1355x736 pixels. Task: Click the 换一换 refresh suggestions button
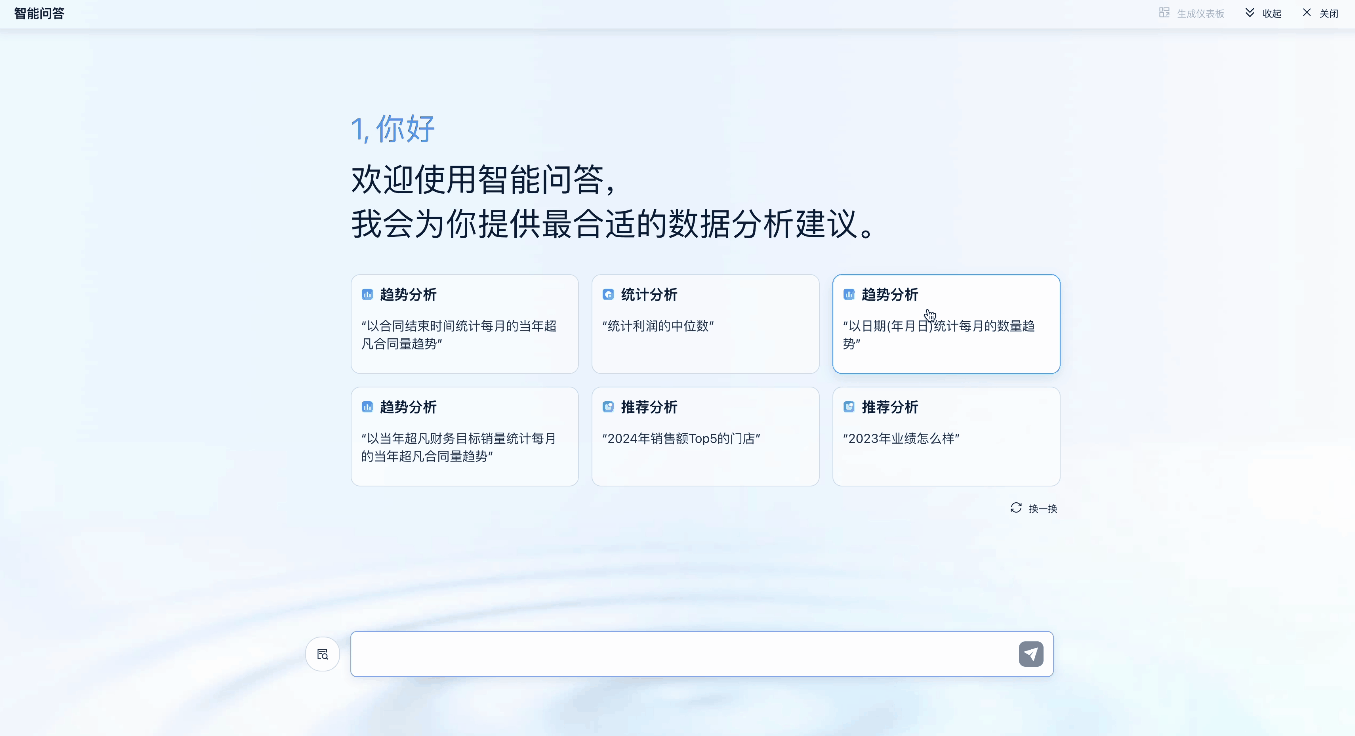(1033, 508)
